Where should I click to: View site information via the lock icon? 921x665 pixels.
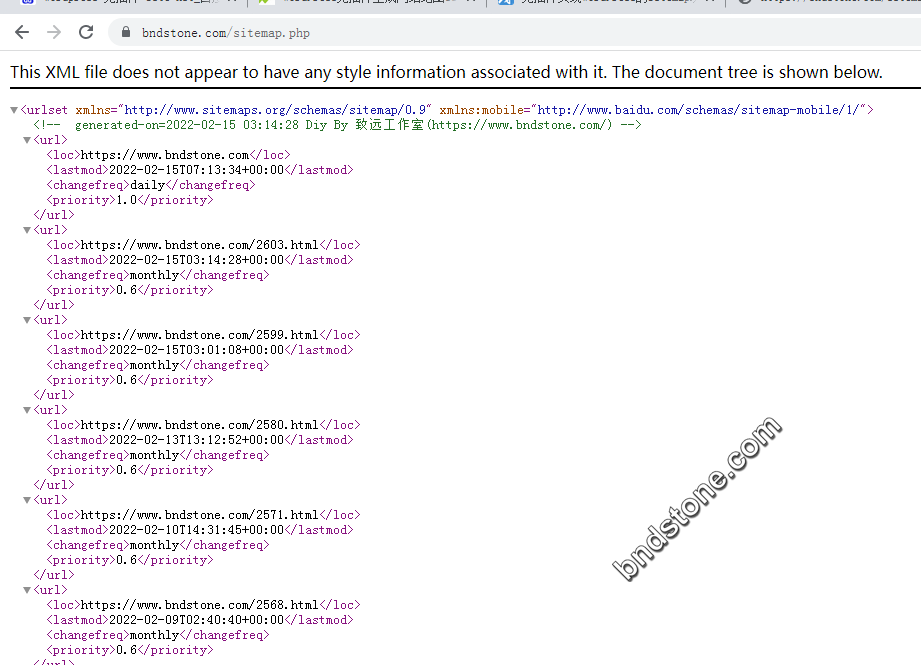(126, 32)
